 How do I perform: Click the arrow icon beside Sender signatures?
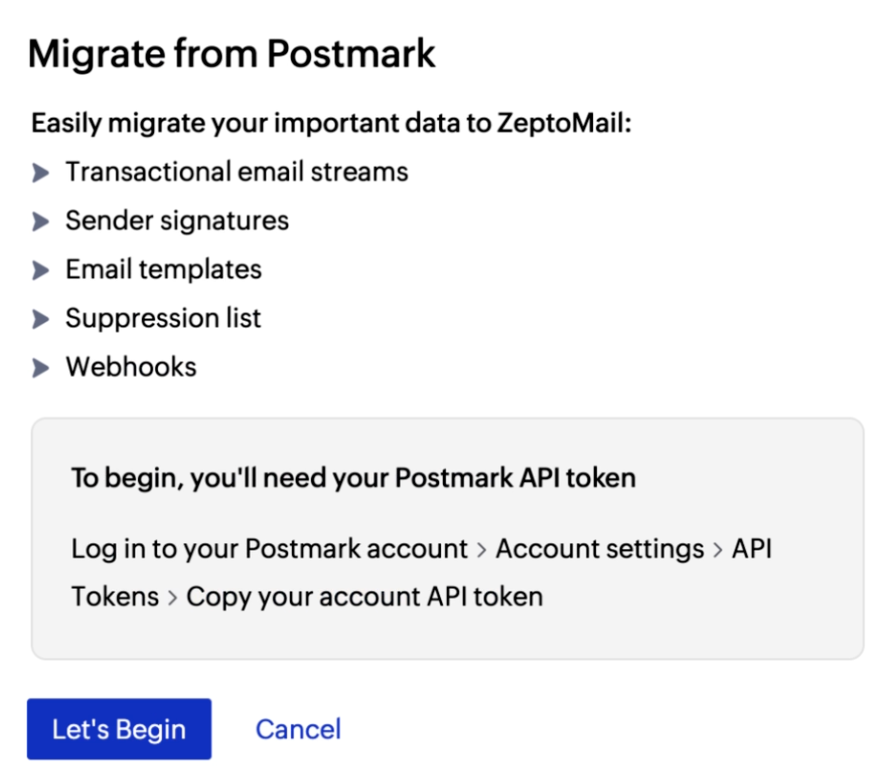pyautogui.click(x=42, y=221)
